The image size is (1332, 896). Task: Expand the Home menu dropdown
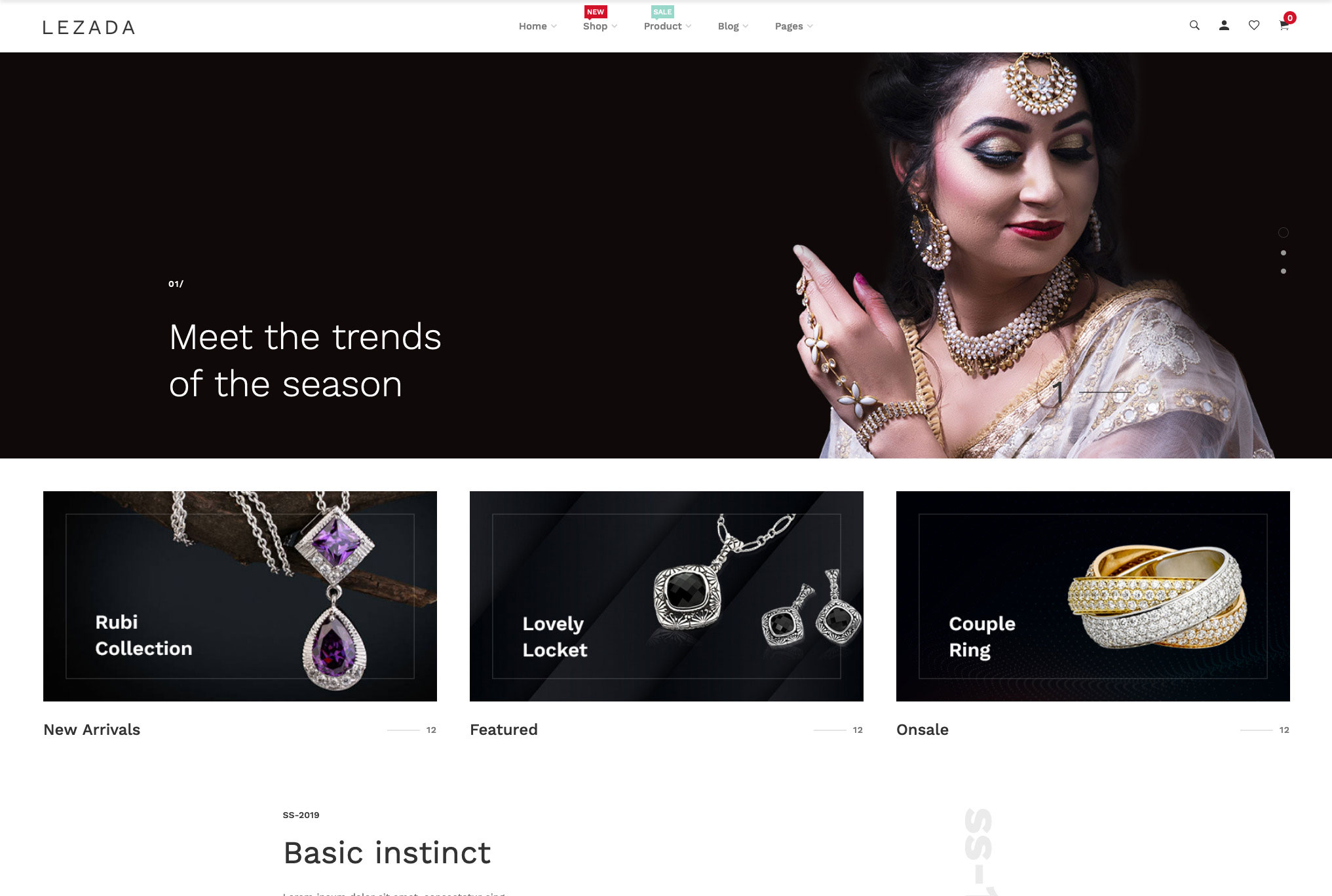(x=537, y=26)
